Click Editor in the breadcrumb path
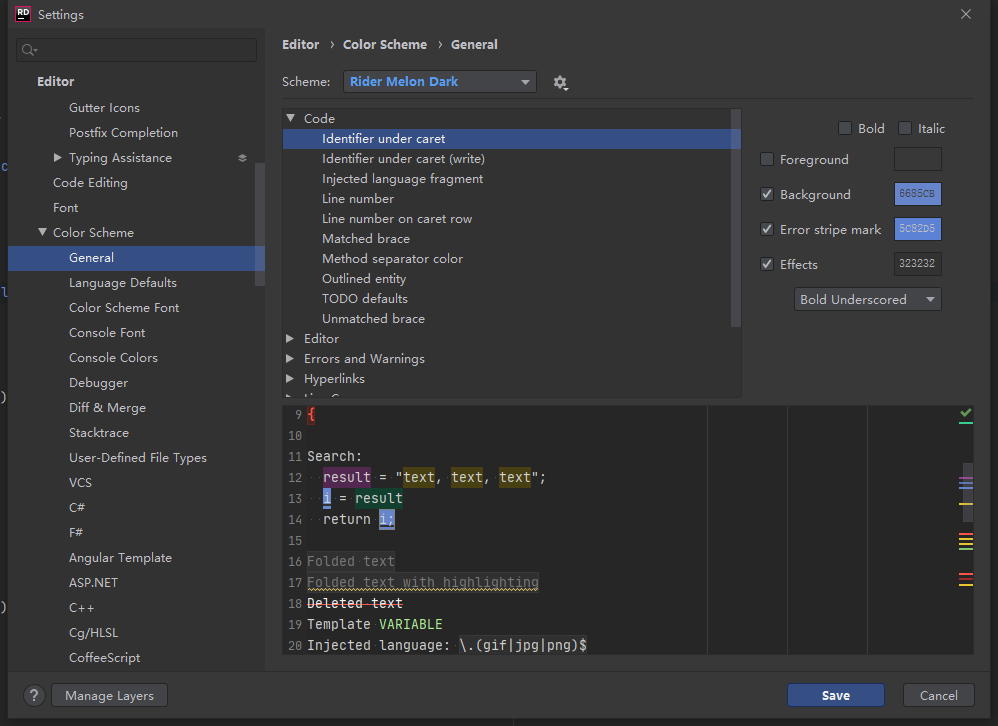Screen dimensions: 998x726 pyautogui.click(x=301, y=44)
